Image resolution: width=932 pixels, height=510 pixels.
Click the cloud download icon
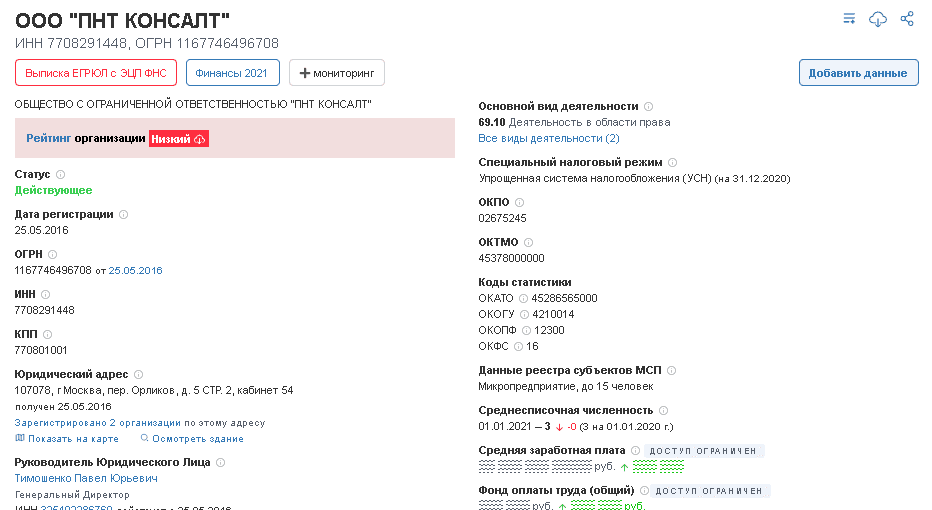pos(878,19)
